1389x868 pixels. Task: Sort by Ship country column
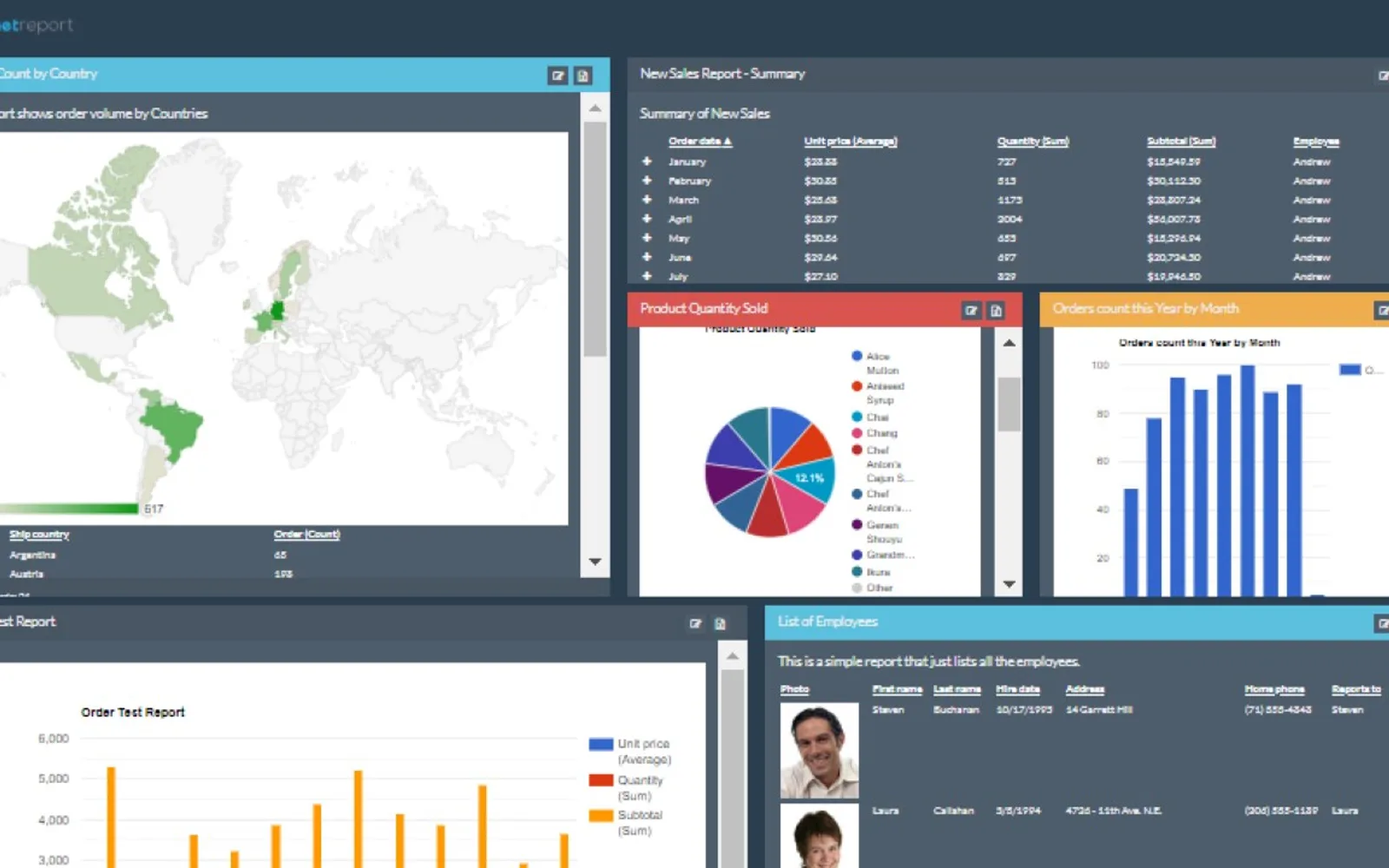[x=39, y=535]
